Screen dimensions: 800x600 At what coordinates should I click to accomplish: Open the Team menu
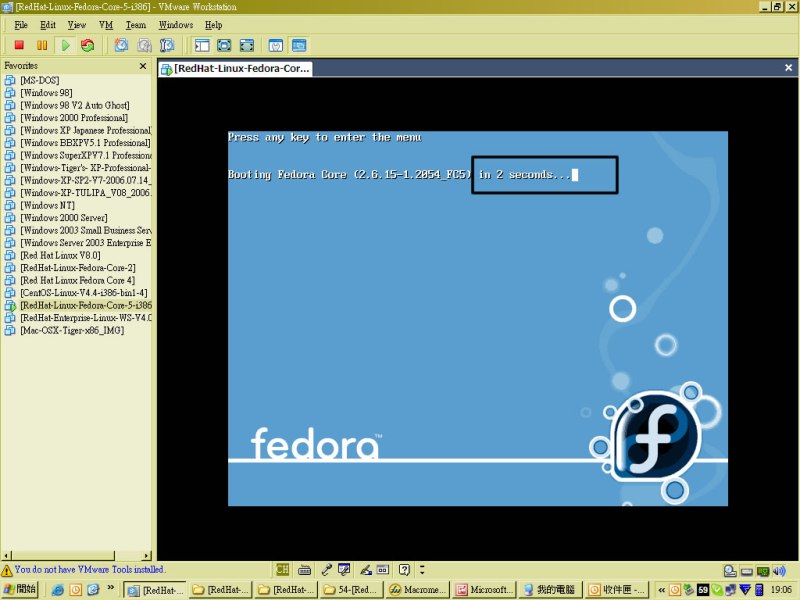tap(136, 25)
